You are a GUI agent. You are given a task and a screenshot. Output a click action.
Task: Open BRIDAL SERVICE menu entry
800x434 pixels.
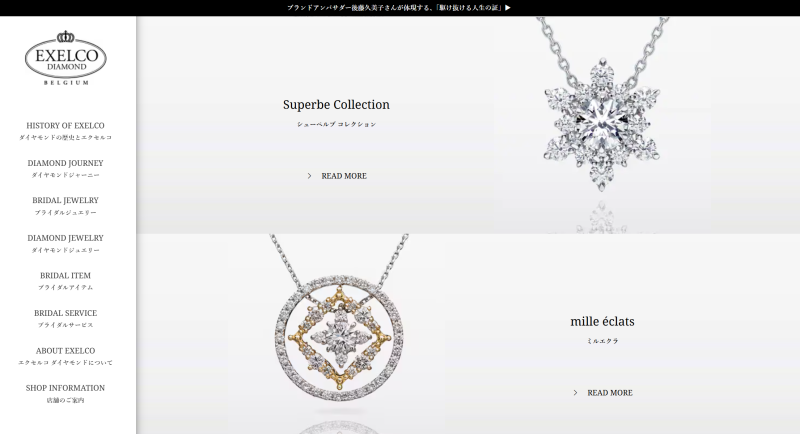coord(65,318)
